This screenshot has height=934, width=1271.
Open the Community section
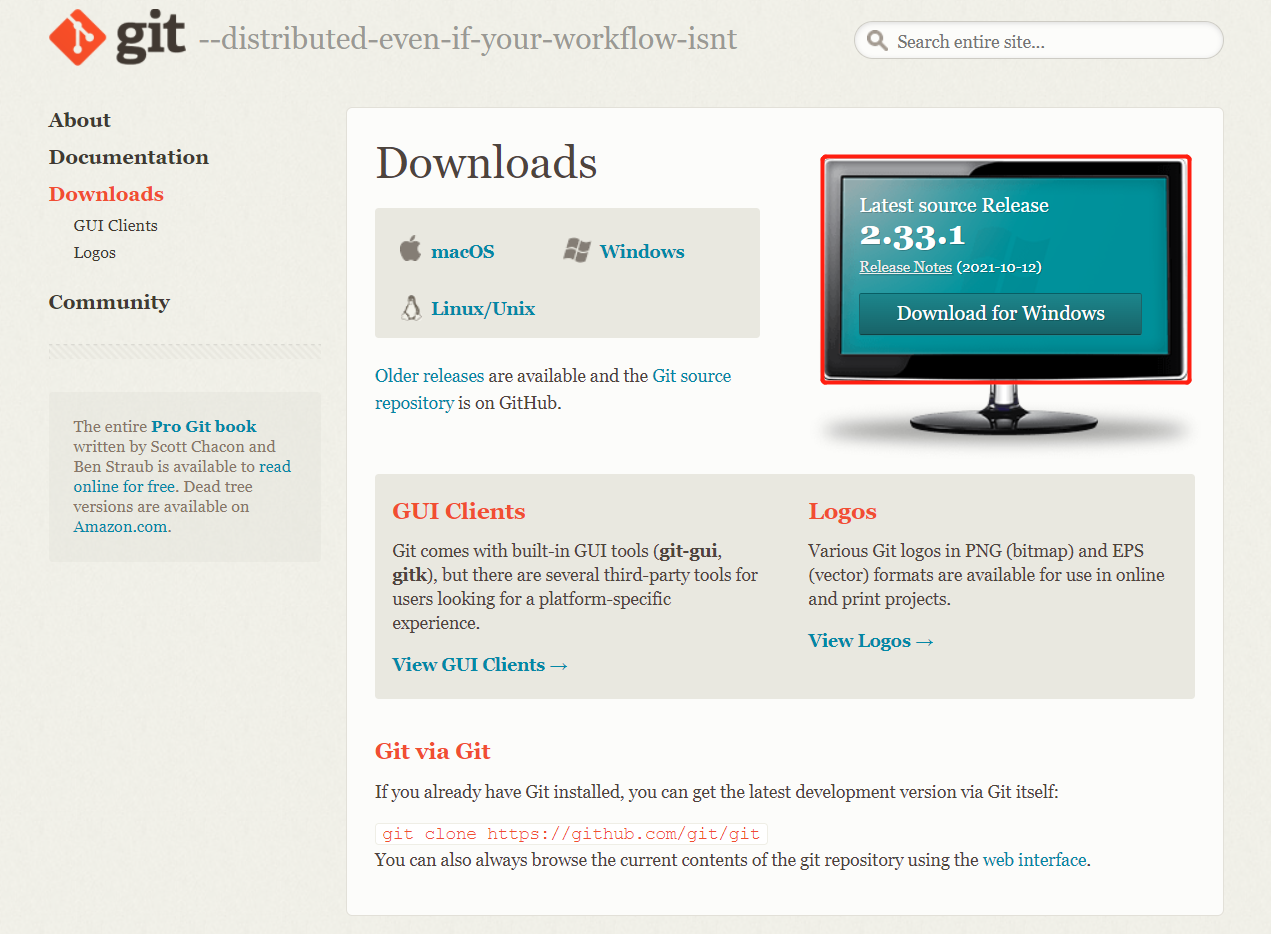(109, 302)
